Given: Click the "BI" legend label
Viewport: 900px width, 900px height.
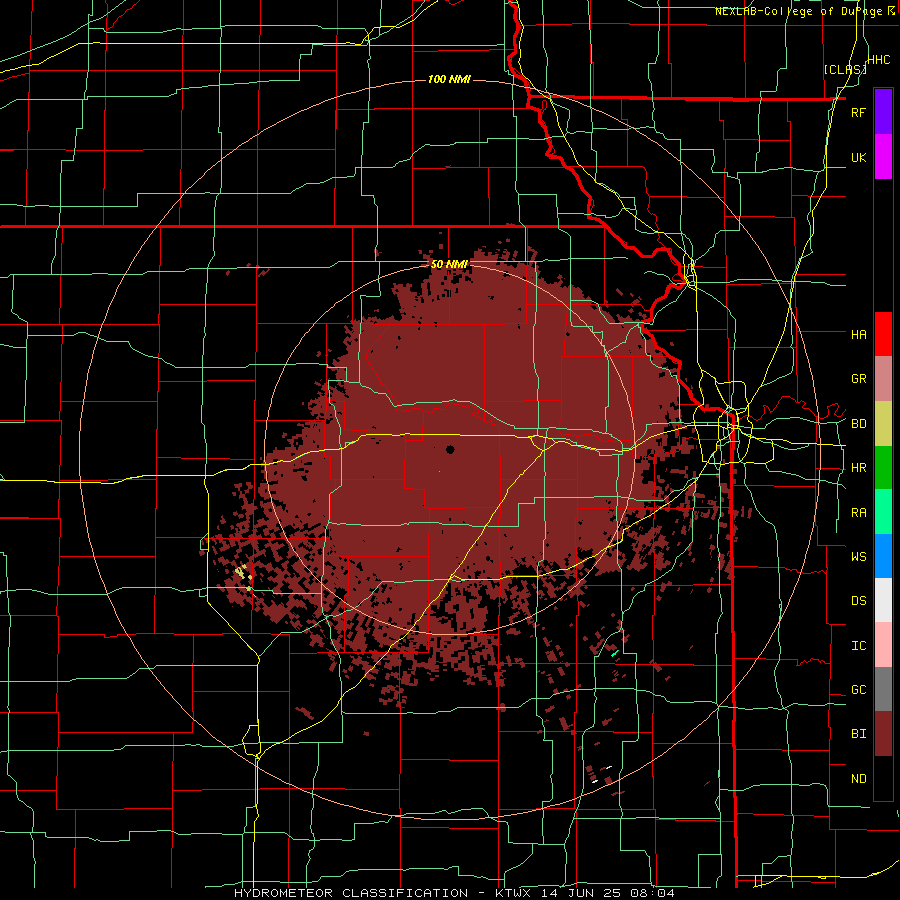Looking at the screenshot, I should (x=858, y=734).
